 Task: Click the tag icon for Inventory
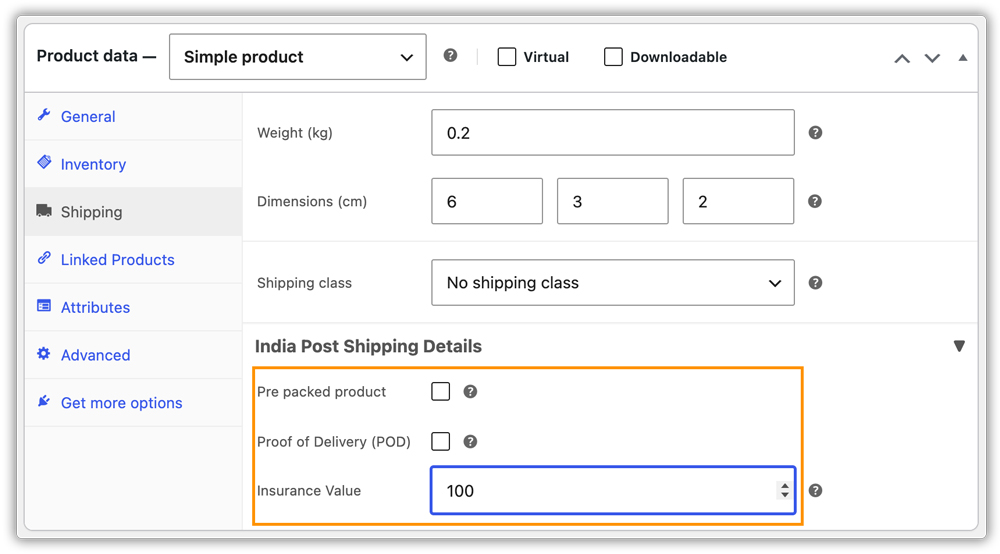pyautogui.click(x=44, y=162)
